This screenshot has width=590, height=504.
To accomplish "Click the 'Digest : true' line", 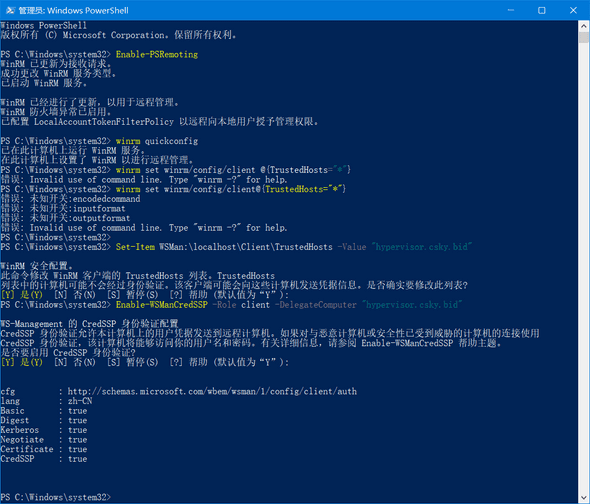I will 44,420.
